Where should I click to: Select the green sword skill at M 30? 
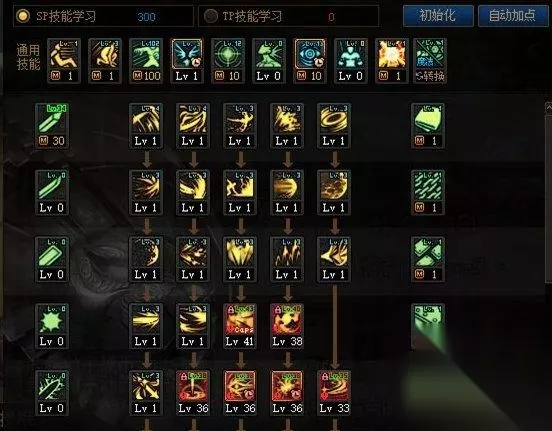click(x=52, y=126)
